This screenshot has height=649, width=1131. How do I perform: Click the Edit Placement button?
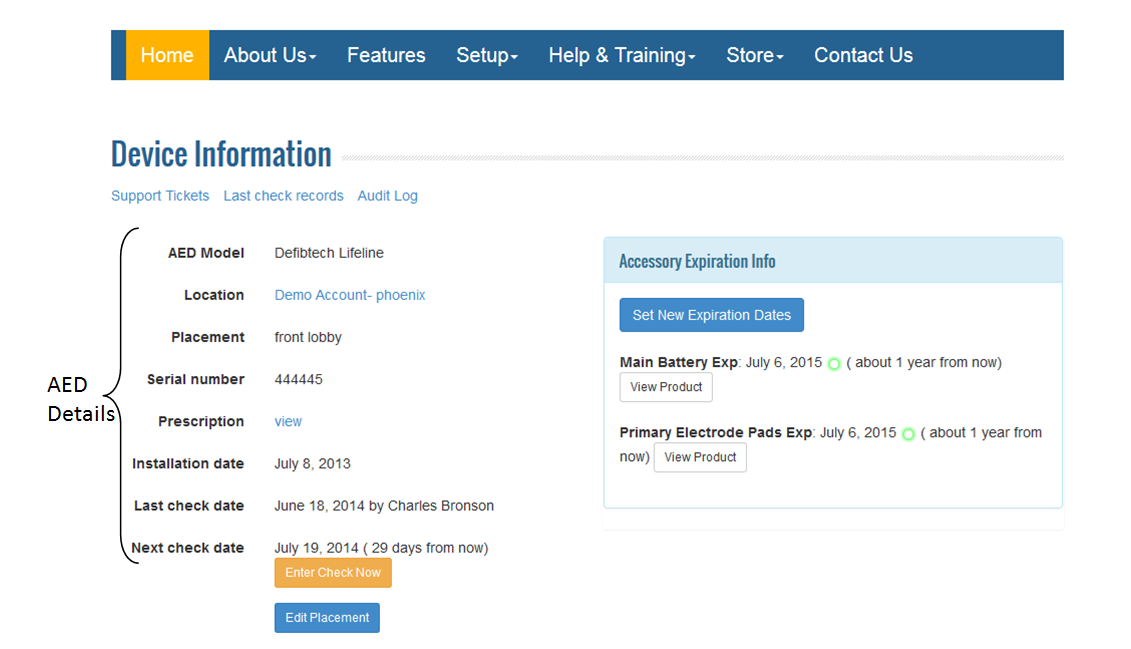coord(327,617)
